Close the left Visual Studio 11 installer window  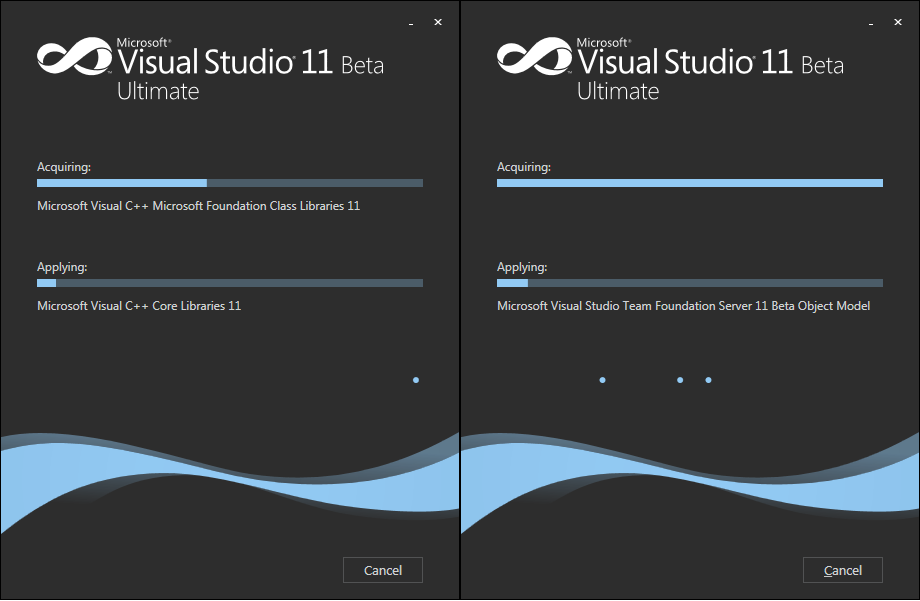438,22
